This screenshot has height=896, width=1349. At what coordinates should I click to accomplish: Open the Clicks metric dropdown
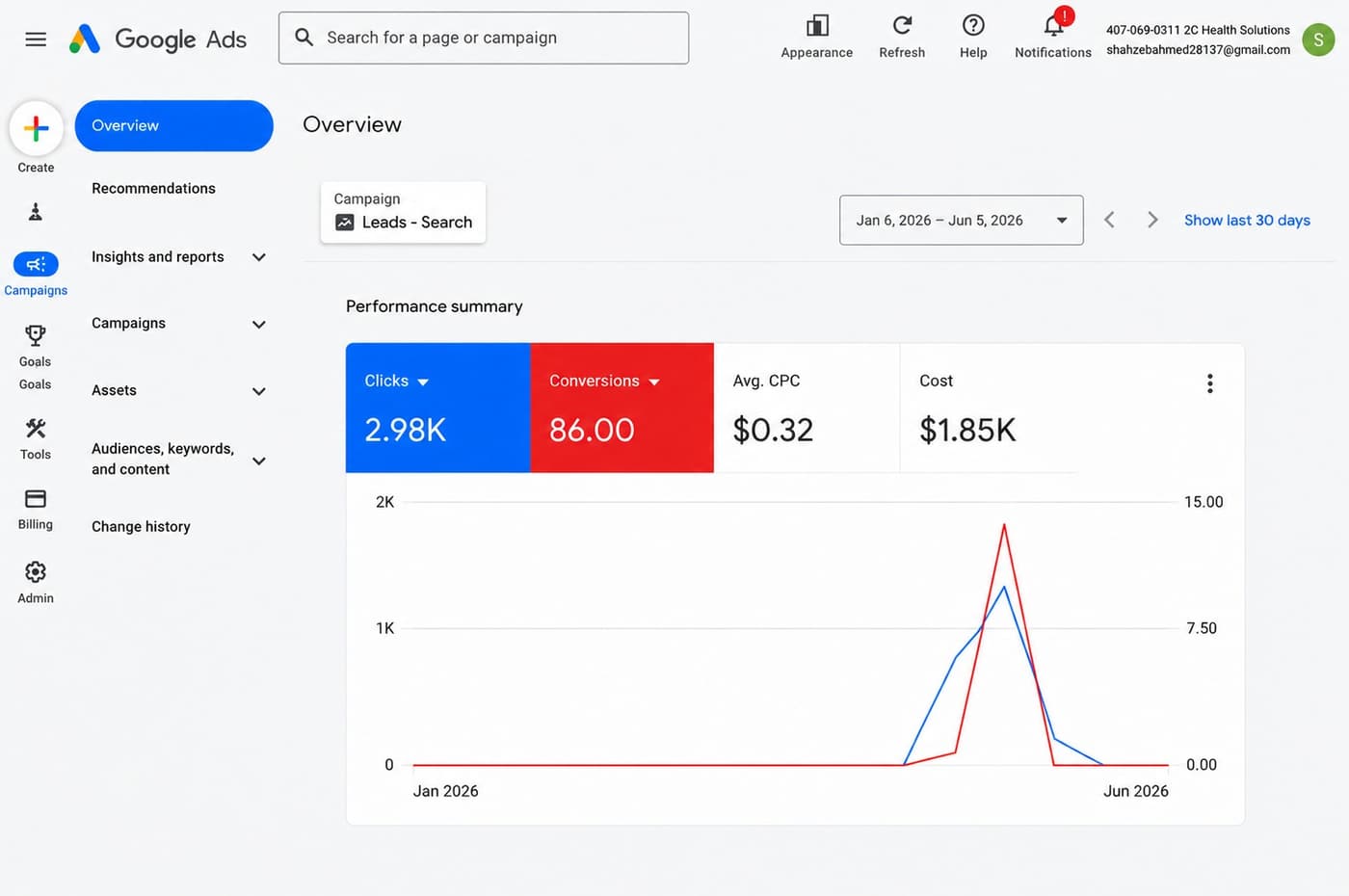[423, 382]
